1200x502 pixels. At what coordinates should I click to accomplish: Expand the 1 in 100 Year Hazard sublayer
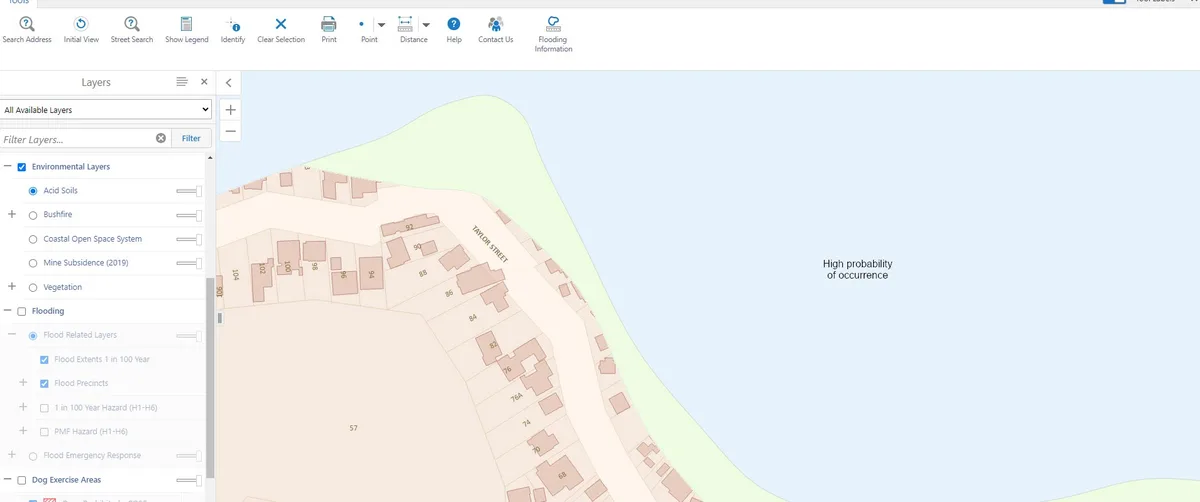point(23,407)
